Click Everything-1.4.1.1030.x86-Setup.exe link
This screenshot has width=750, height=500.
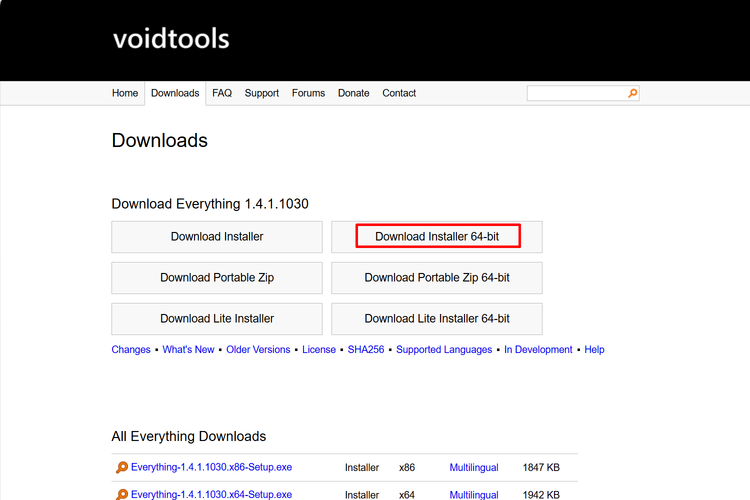(x=211, y=467)
